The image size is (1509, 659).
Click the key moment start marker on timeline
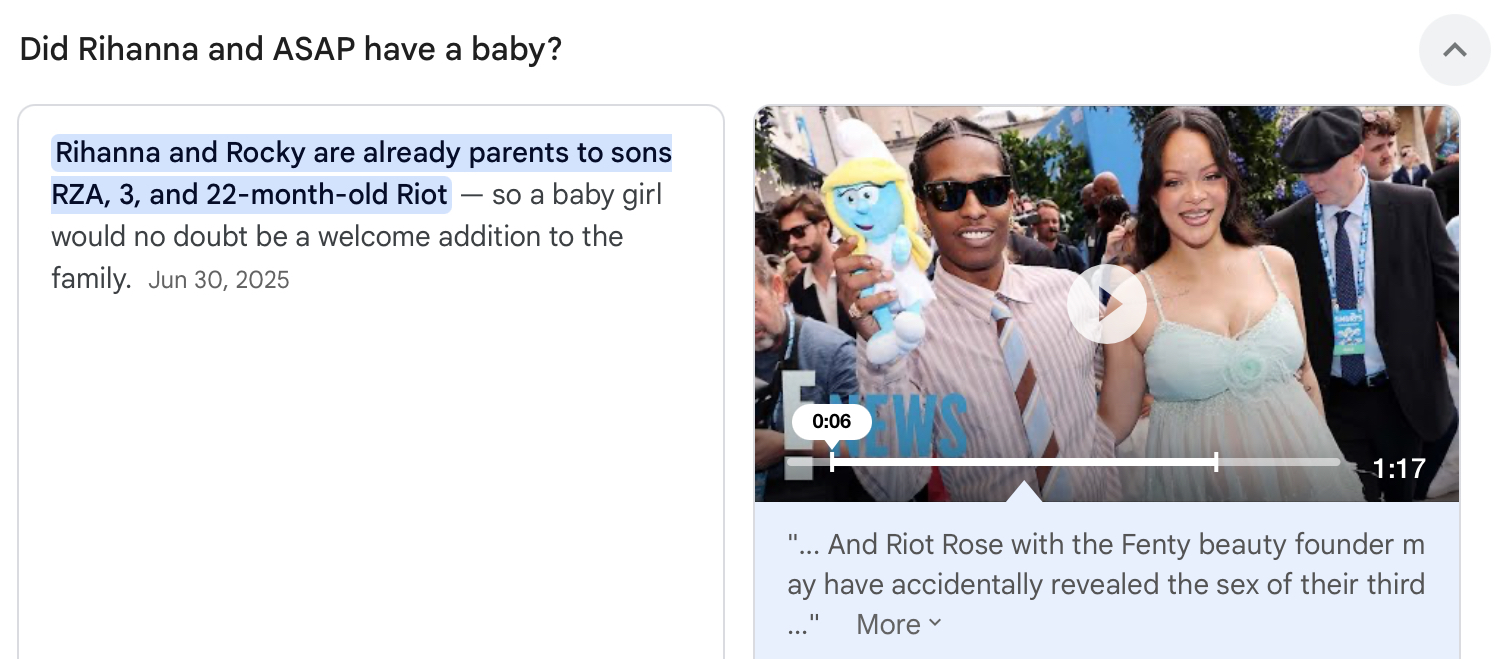pyautogui.click(x=832, y=461)
